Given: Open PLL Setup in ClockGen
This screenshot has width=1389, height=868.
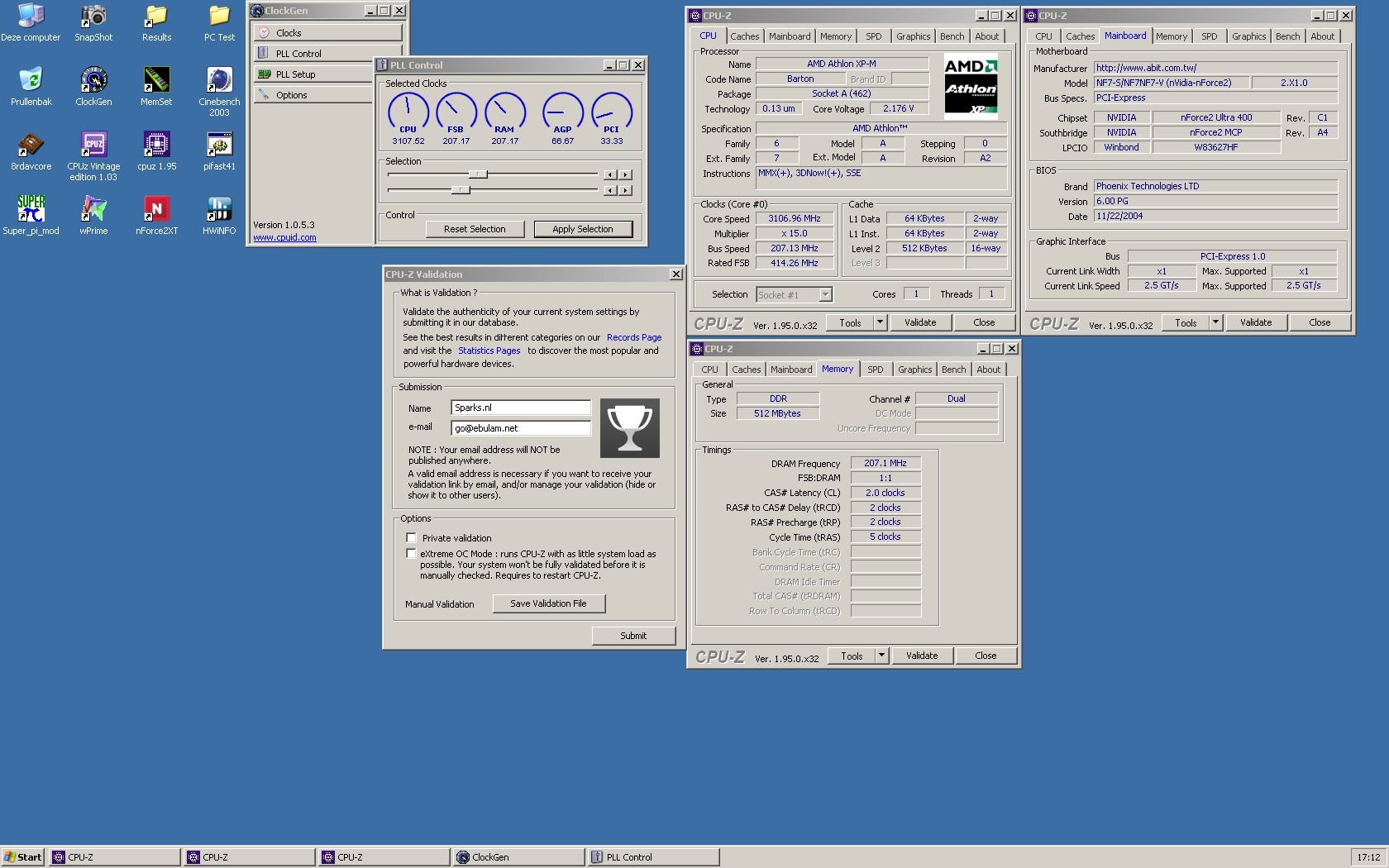Looking at the screenshot, I should (x=314, y=74).
